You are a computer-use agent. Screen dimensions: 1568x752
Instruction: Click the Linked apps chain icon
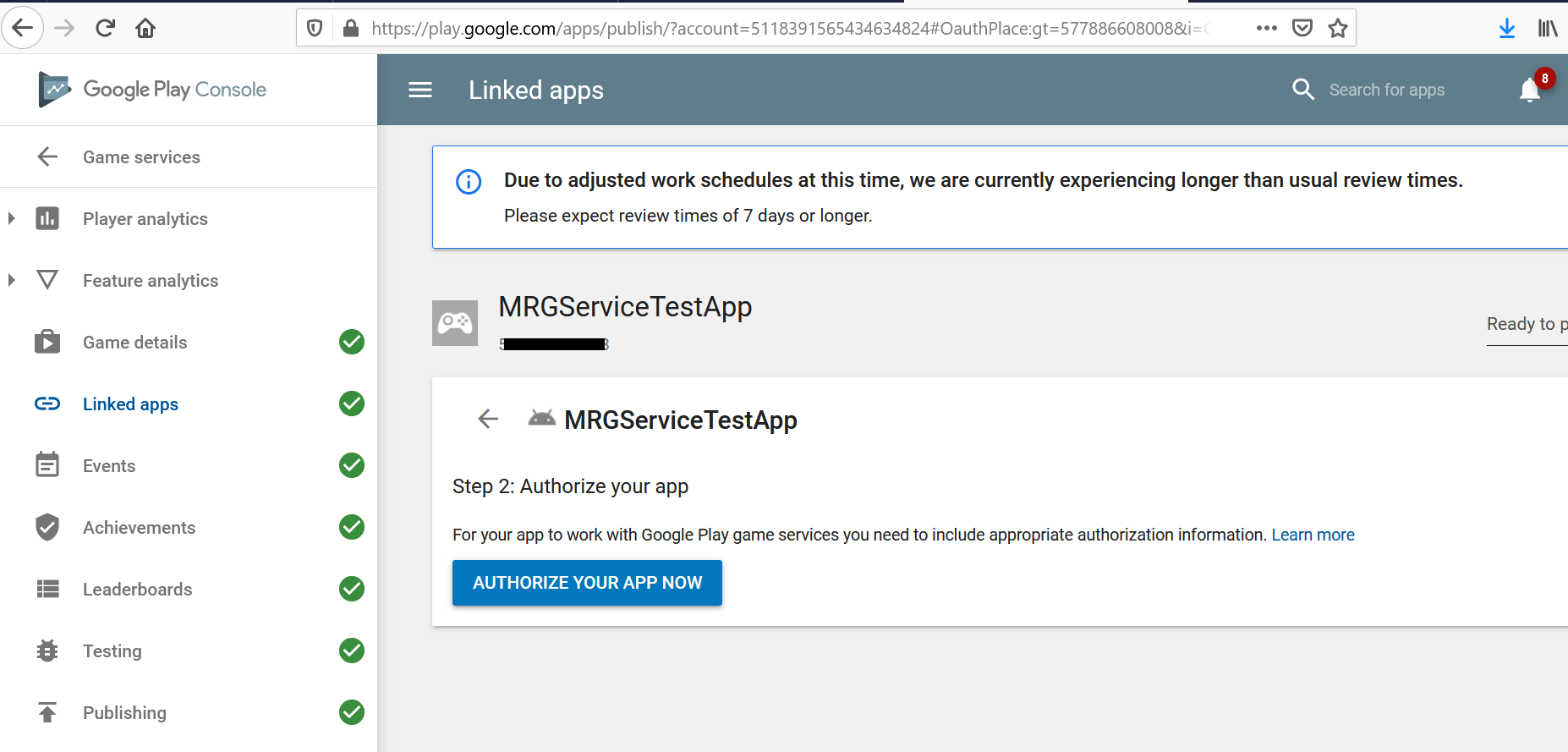[x=47, y=403]
